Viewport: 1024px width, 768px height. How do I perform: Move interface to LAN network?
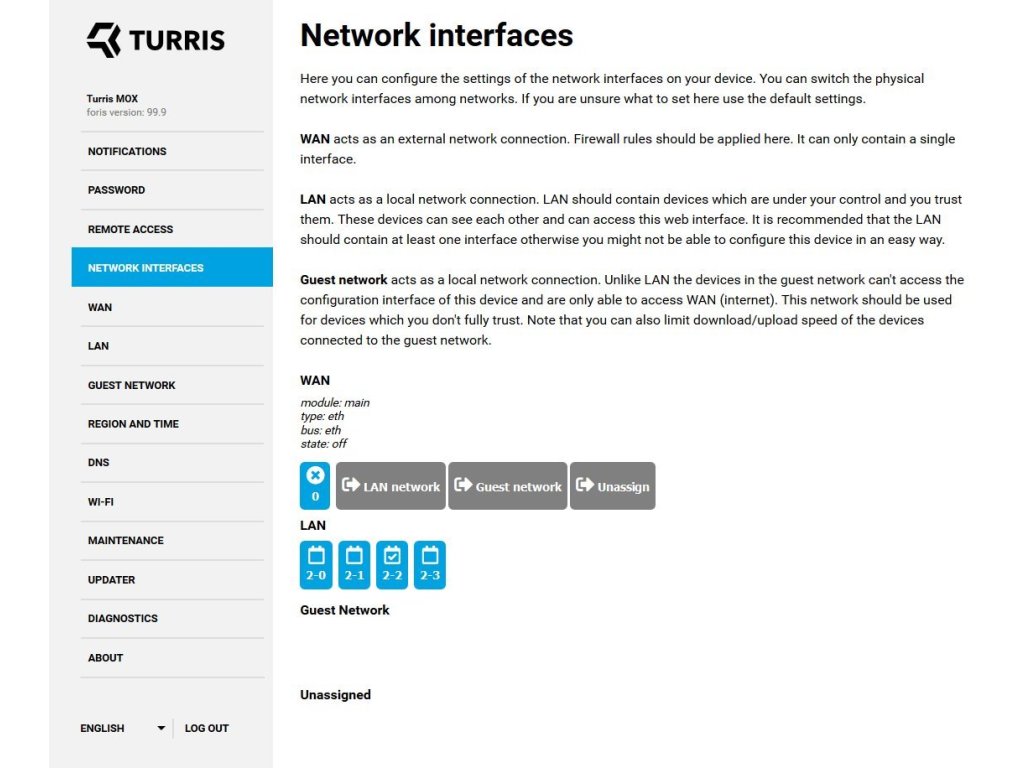pyautogui.click(x=391, y=486)
